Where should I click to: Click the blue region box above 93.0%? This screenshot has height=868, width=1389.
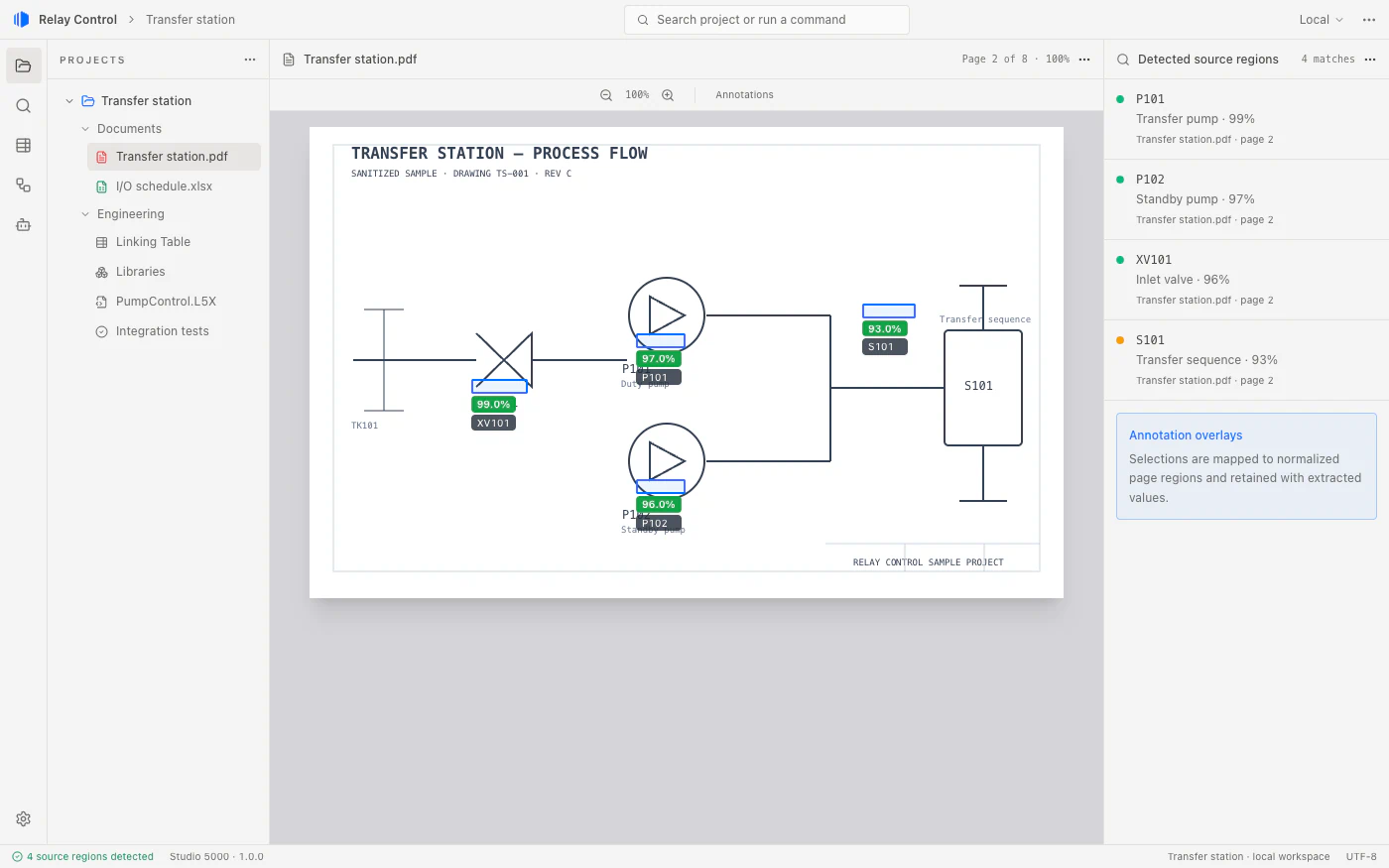(x=889, y=311)
